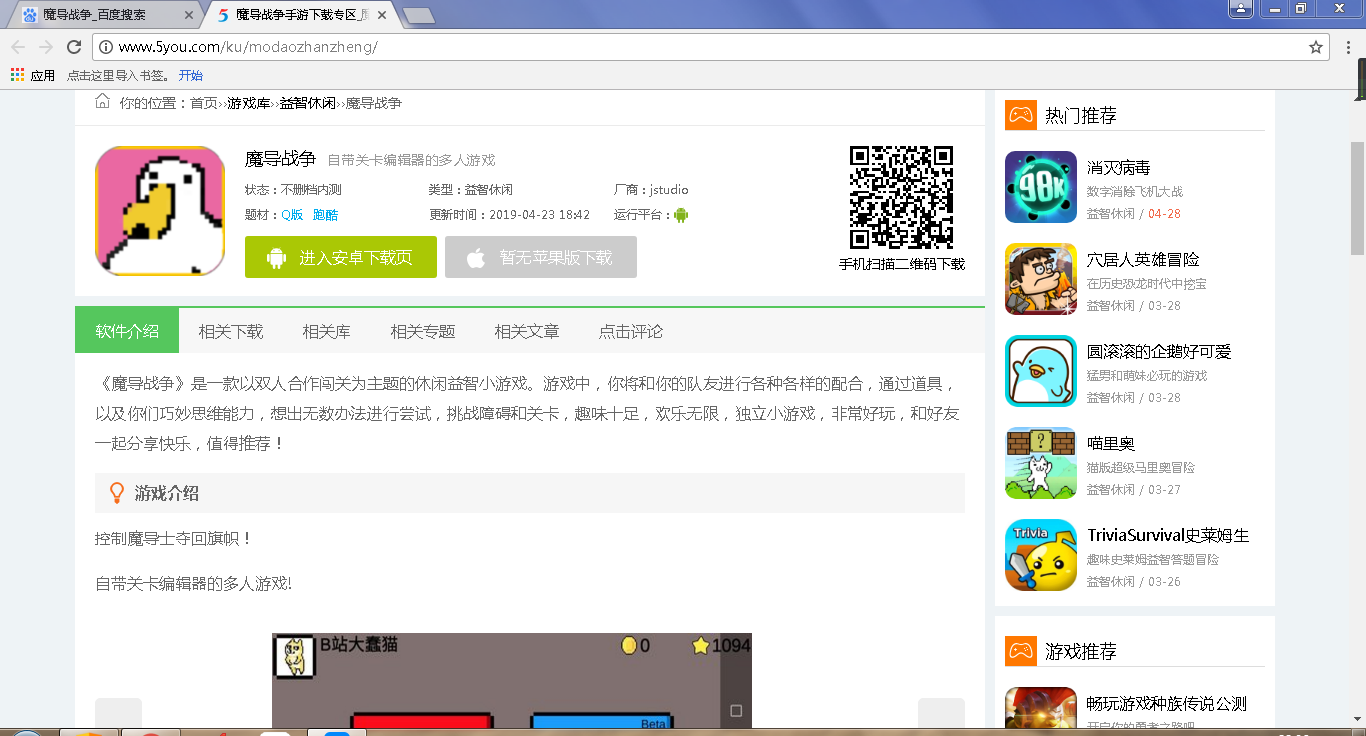The width and height of the screenshot is (1366, 736).
Task: Click the TriviaSurvival史莱姆生 game icon
Action: point(1041,555)
